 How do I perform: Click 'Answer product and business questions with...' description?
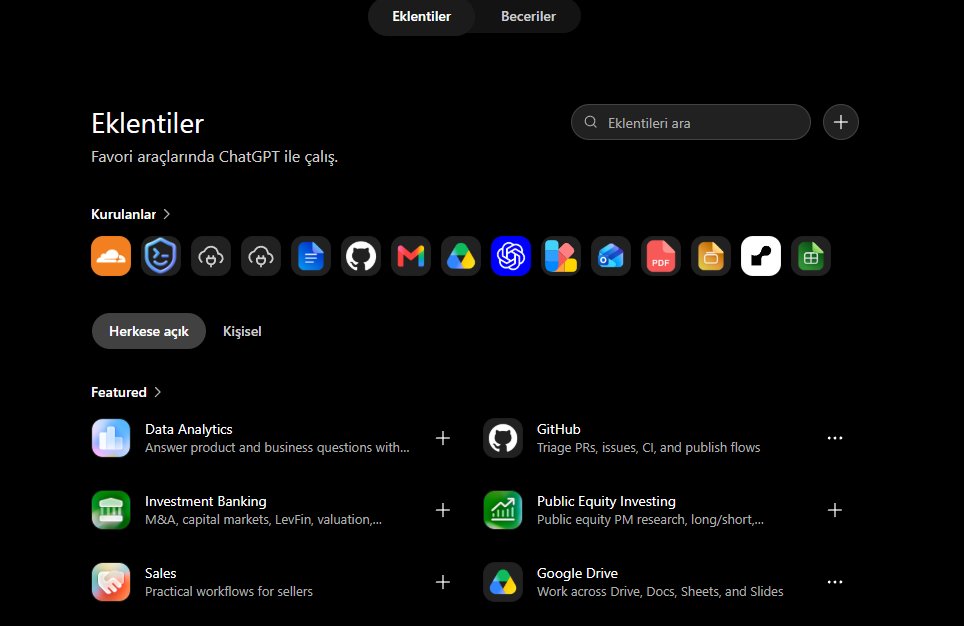pyautogui.click(x=277, y=448)
